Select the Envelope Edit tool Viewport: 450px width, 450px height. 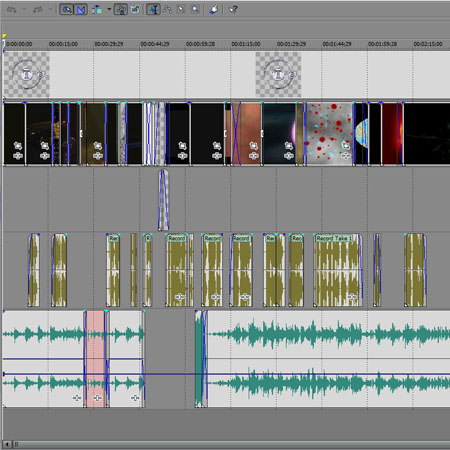(167, 9)
